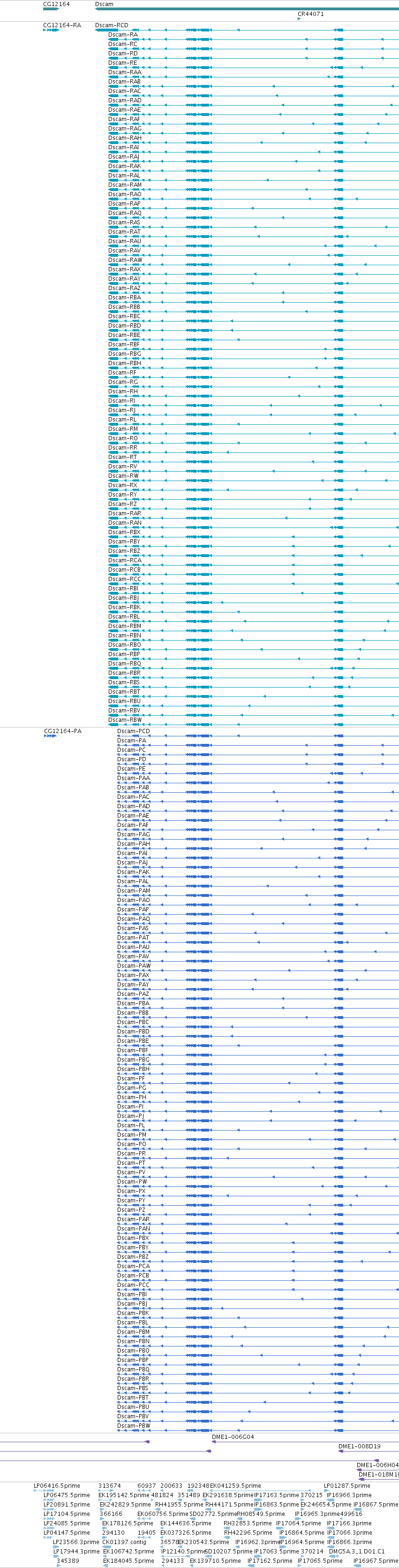Image resolution: width=399 pixels, height=1568 pixels.
Task: Click protein Dscam-PAL
Action: [x=133, y=881]
